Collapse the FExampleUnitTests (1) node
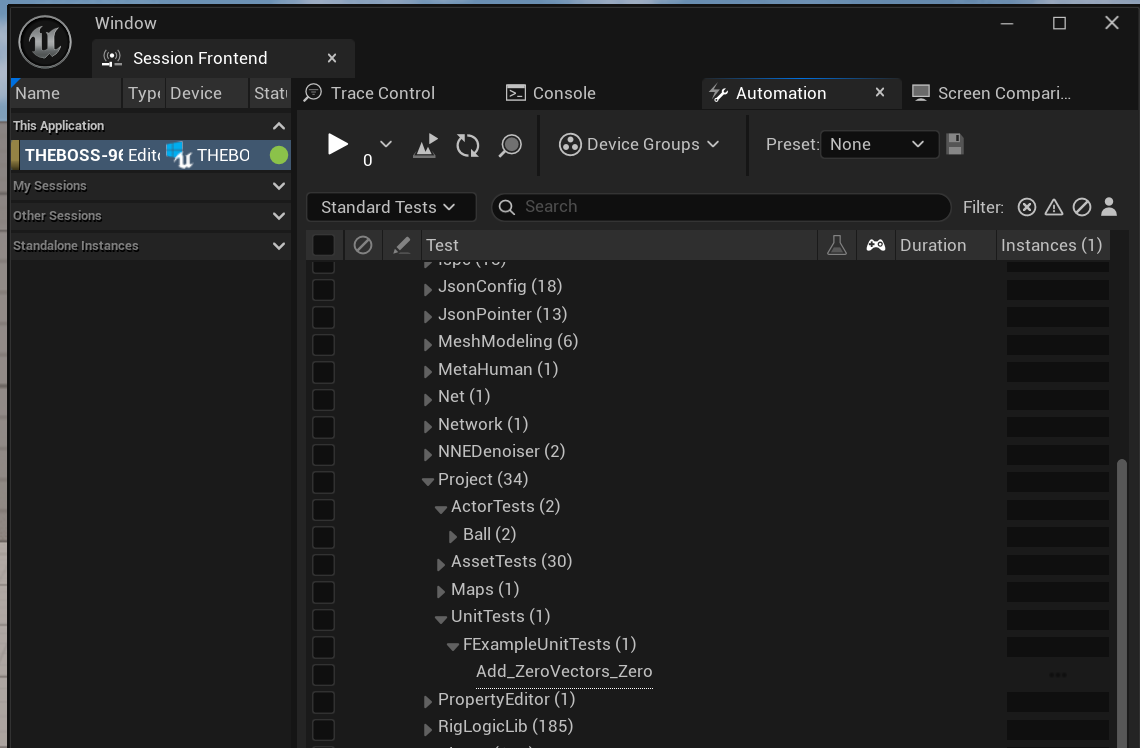Image resolution: width=1140 pixels, height=748 pixels. [x=452, y=646]
